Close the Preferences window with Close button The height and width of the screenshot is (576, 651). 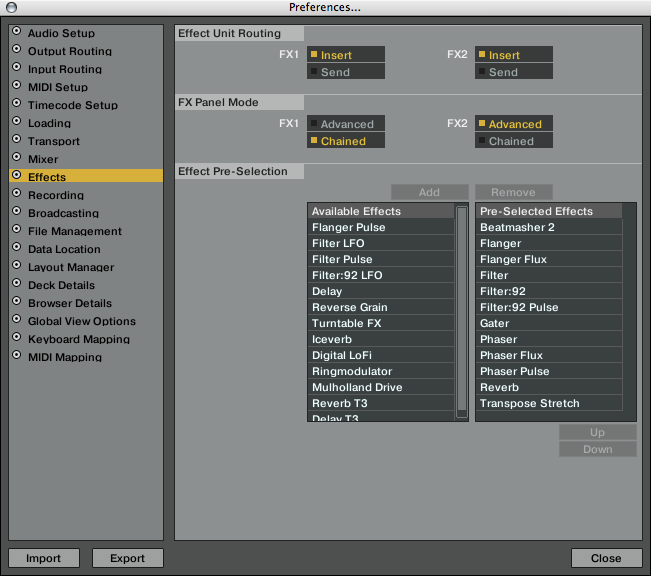pos(605,558)
